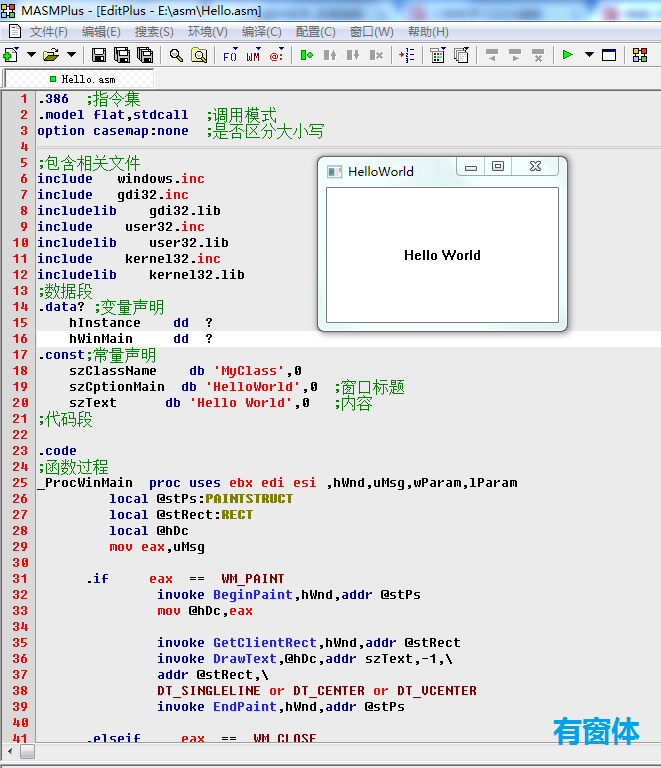Image resolution: width=661 pixels, height=768 pixels.
Task: Click the colorful tool manager icon
Action: coord(640,55)
